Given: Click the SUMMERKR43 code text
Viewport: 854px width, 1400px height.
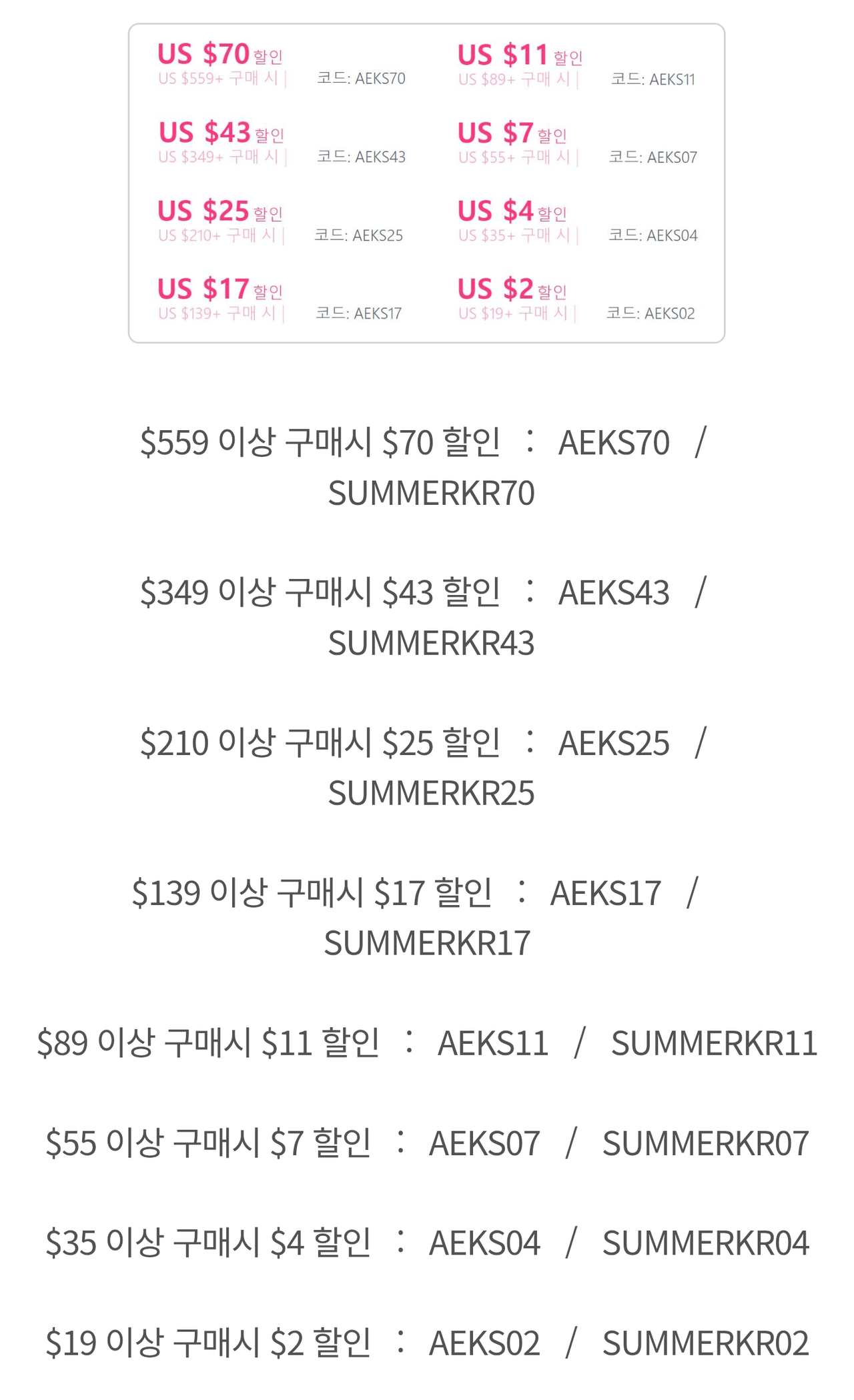Looking at the screenshot, I should click(x=431, y=643).
